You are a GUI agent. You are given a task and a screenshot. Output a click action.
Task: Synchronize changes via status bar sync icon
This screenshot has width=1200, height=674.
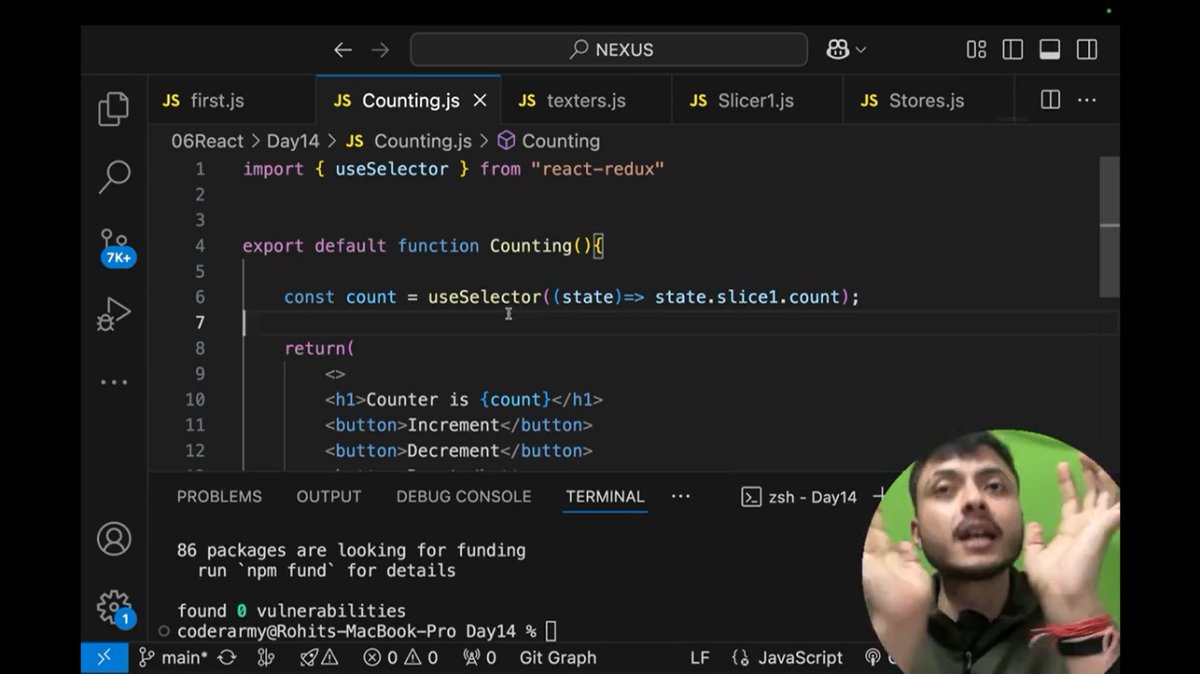227,657
